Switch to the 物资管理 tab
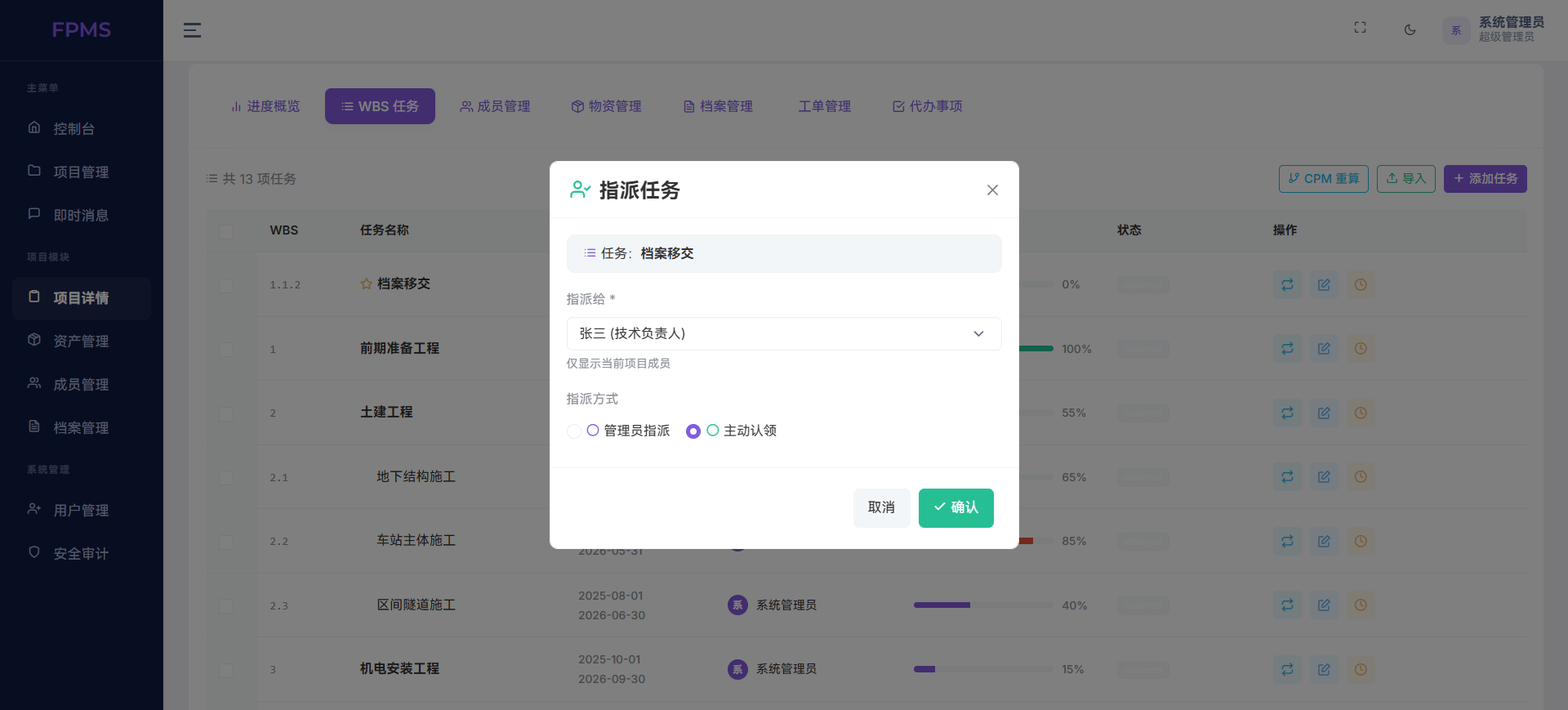The image size is (1568, 710). (606, 106)
